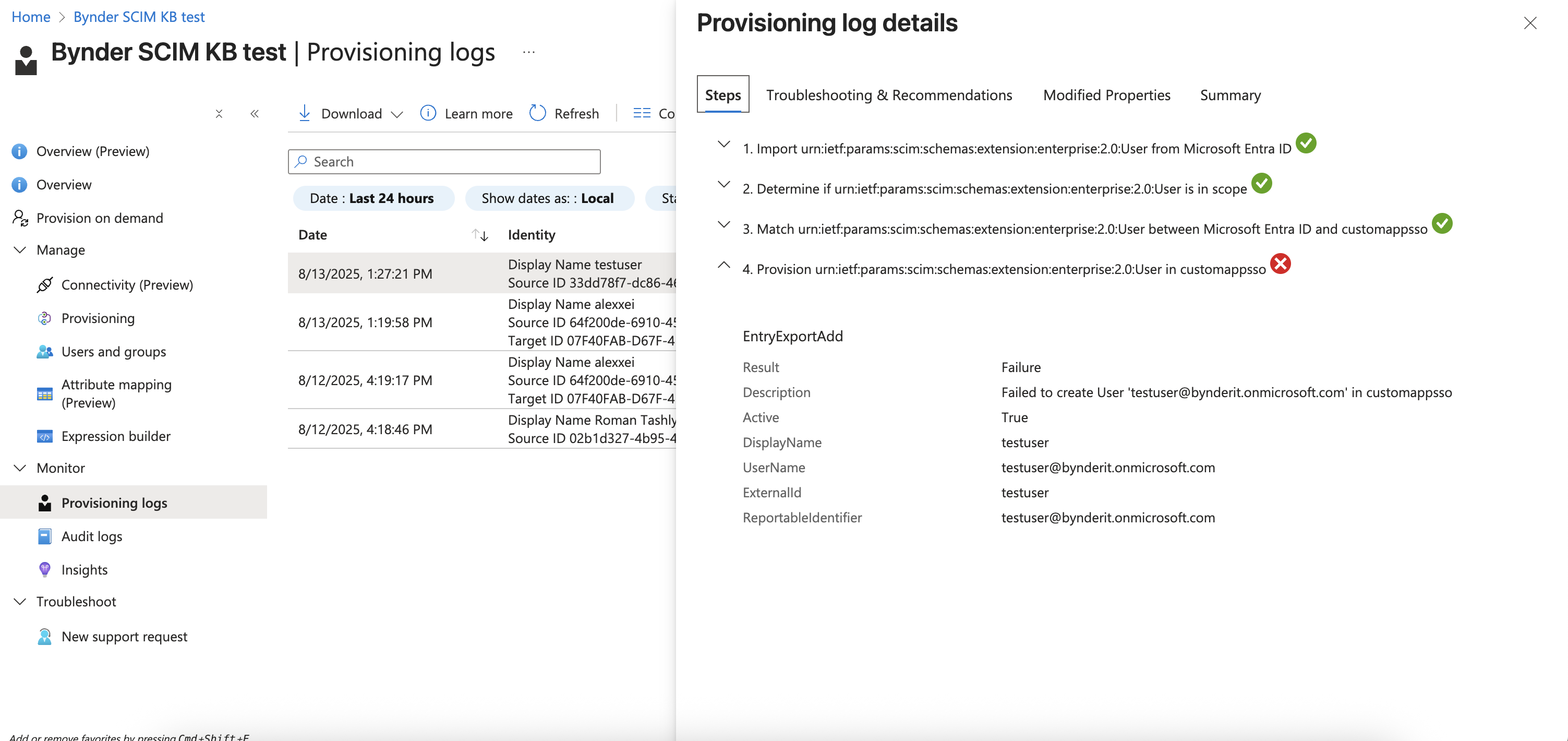Open the Download dropdown arrow

397,114
